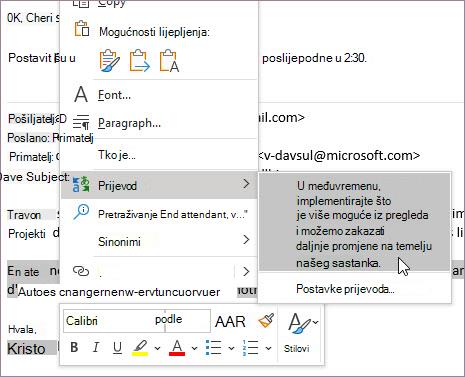Viewport: 465px width, 377px height.
Task: Click the Font letter A icon
Action: click(81, 95)
